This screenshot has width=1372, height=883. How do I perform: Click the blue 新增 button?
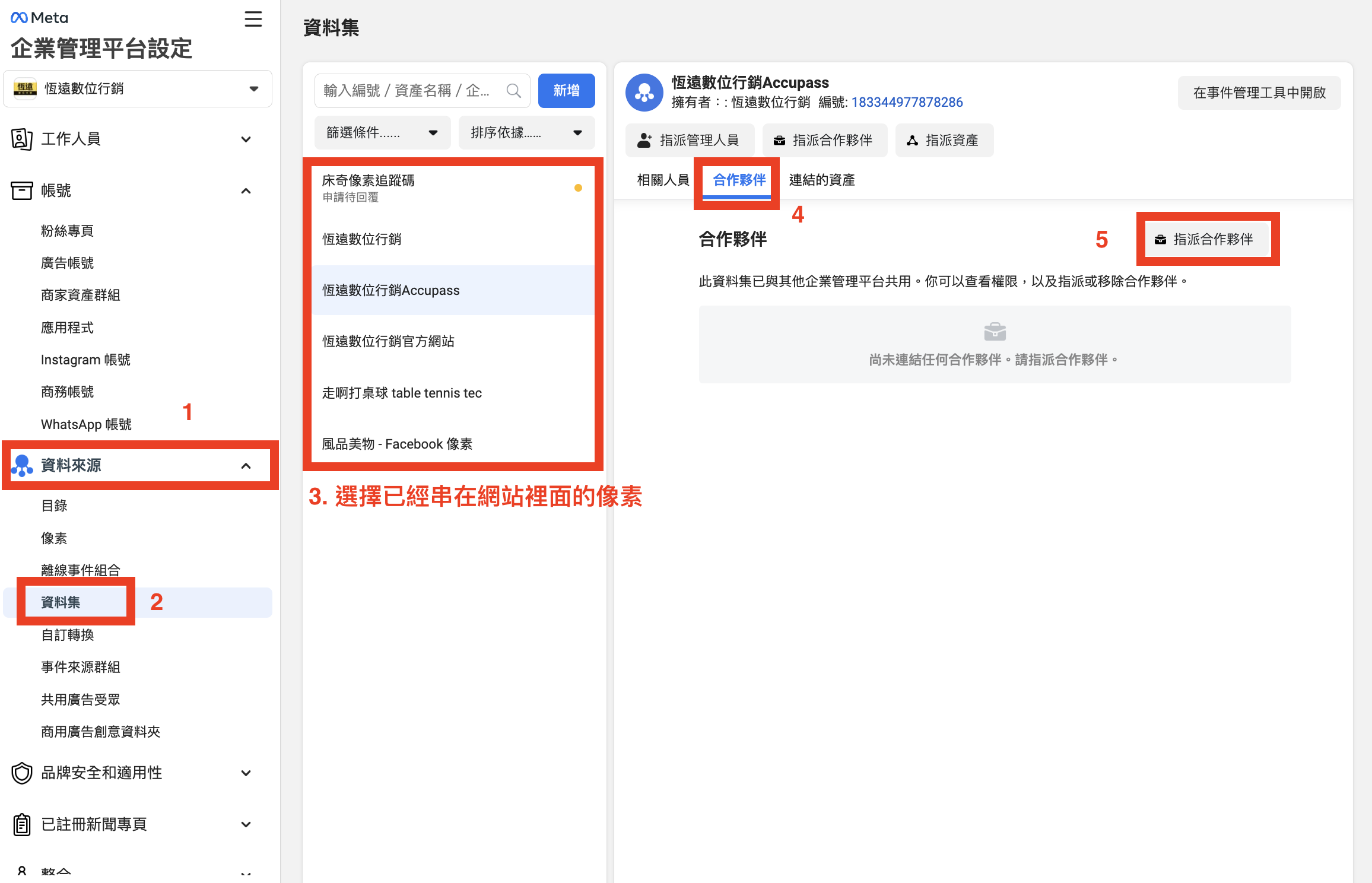(x=566, y=90)
